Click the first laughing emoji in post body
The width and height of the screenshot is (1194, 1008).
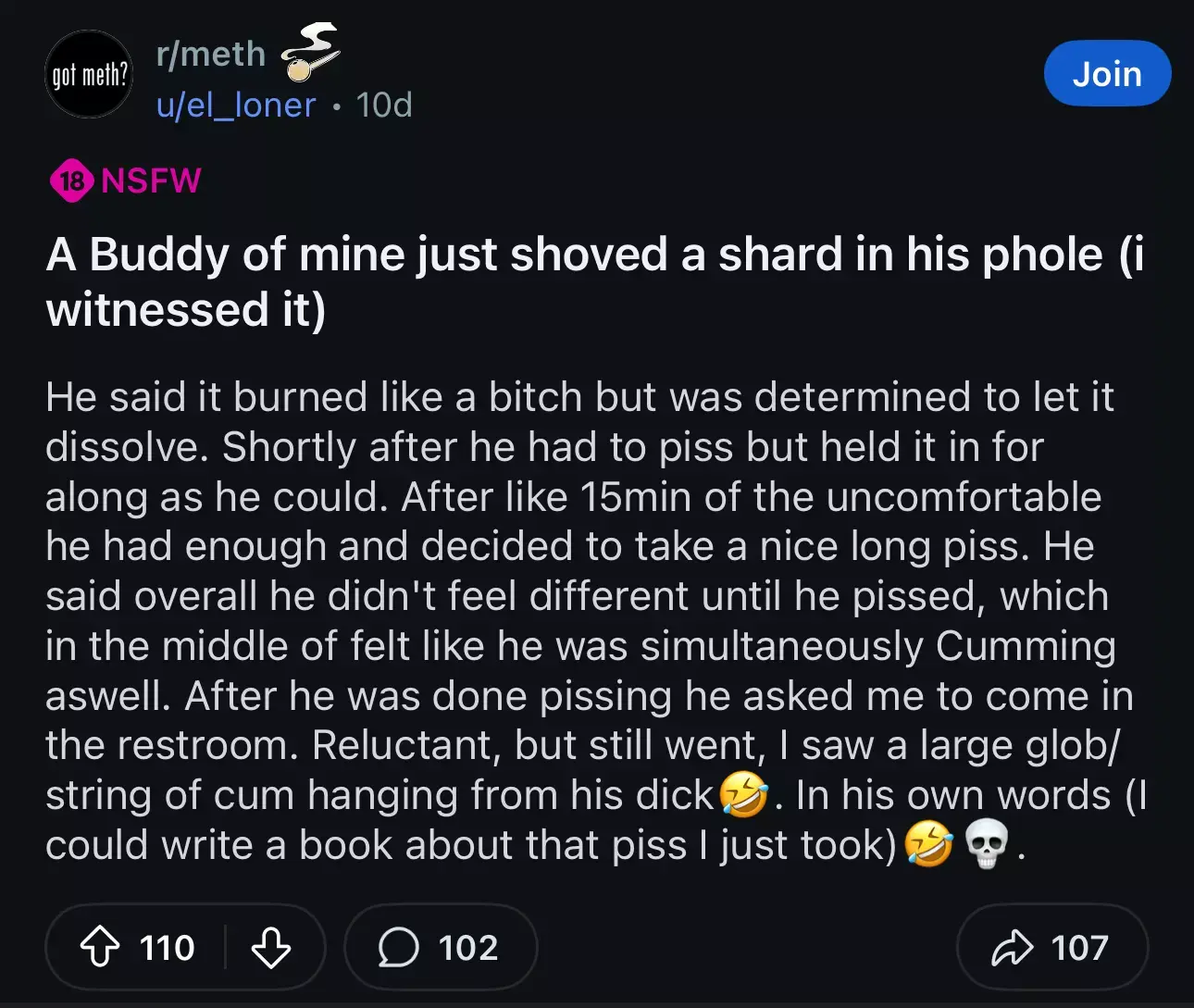pyautogui.click(x=744, y=795)
